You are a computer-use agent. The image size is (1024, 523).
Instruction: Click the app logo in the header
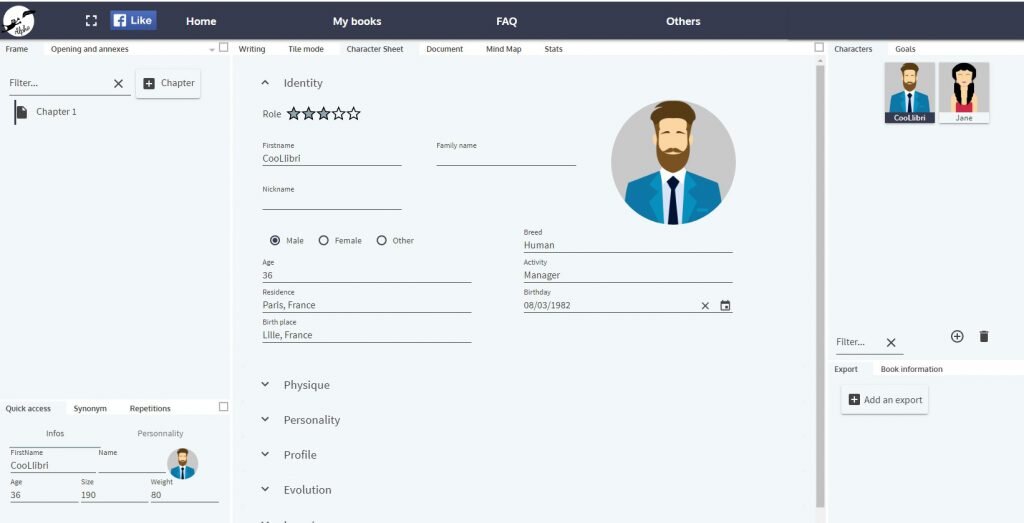[18, 21]
